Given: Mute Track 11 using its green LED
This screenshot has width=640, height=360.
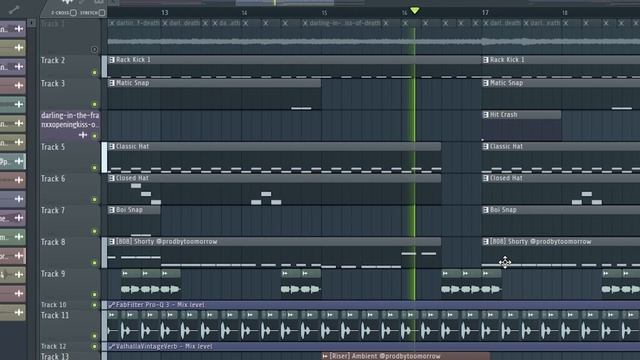Looking at the screenshot, I should [94, 336].
